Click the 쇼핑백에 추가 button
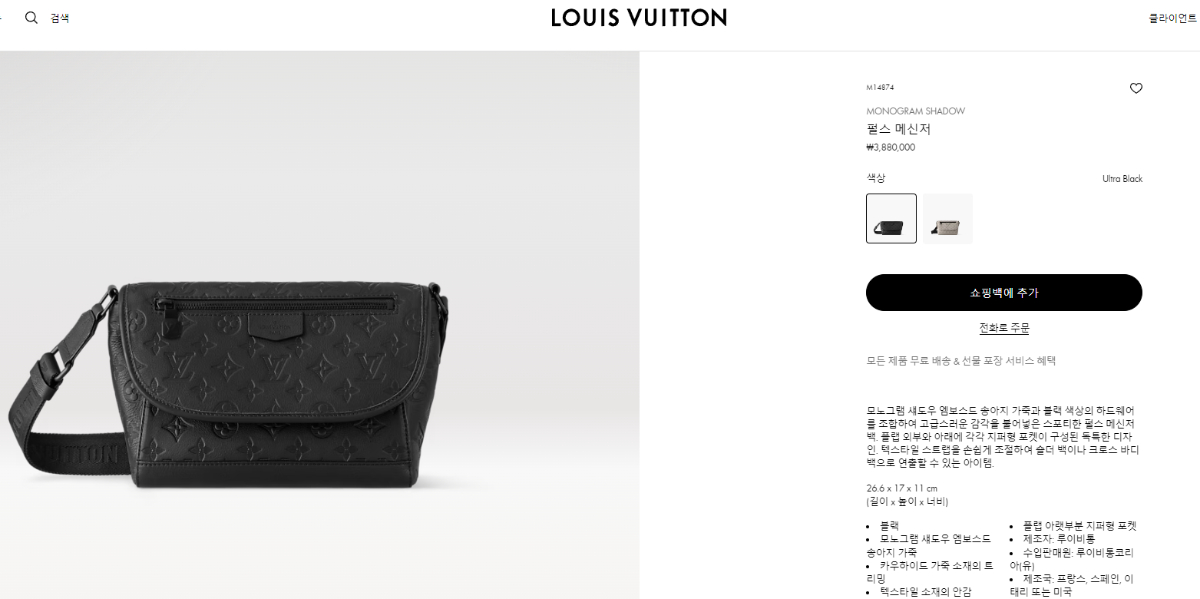This screenshot has width=1200, height=599. click(1004, 292)
